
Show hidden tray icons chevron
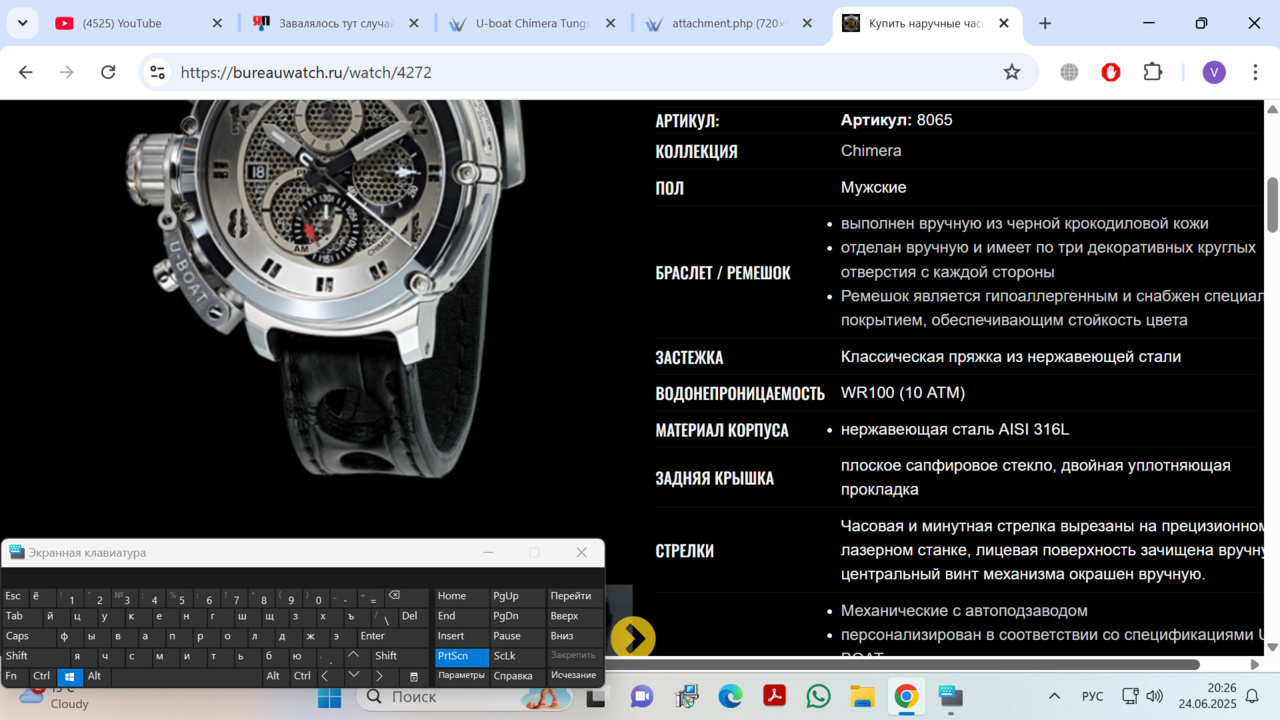(x=1054, y=696)
